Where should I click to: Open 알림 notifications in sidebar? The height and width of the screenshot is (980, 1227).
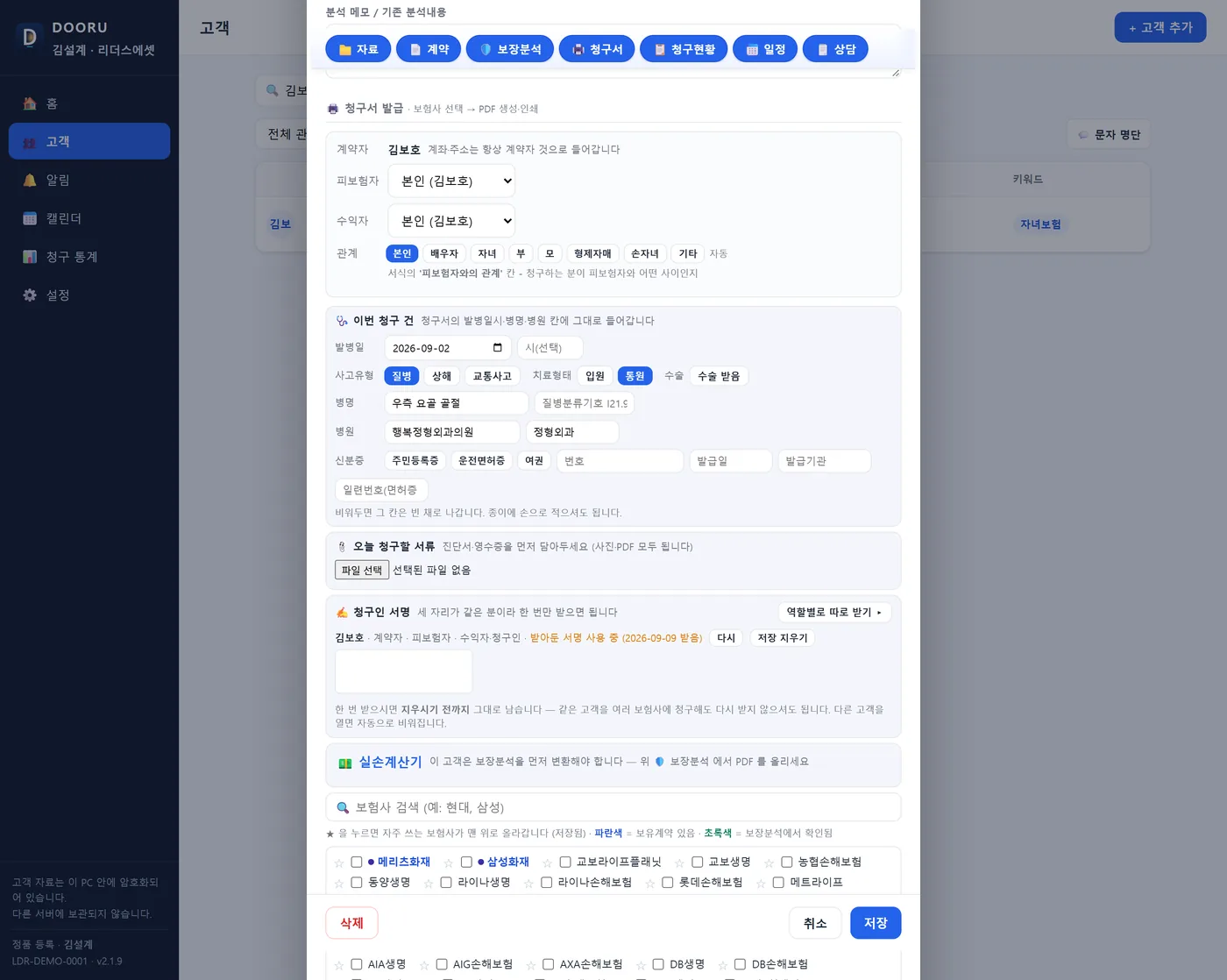(x=89, y=180)
